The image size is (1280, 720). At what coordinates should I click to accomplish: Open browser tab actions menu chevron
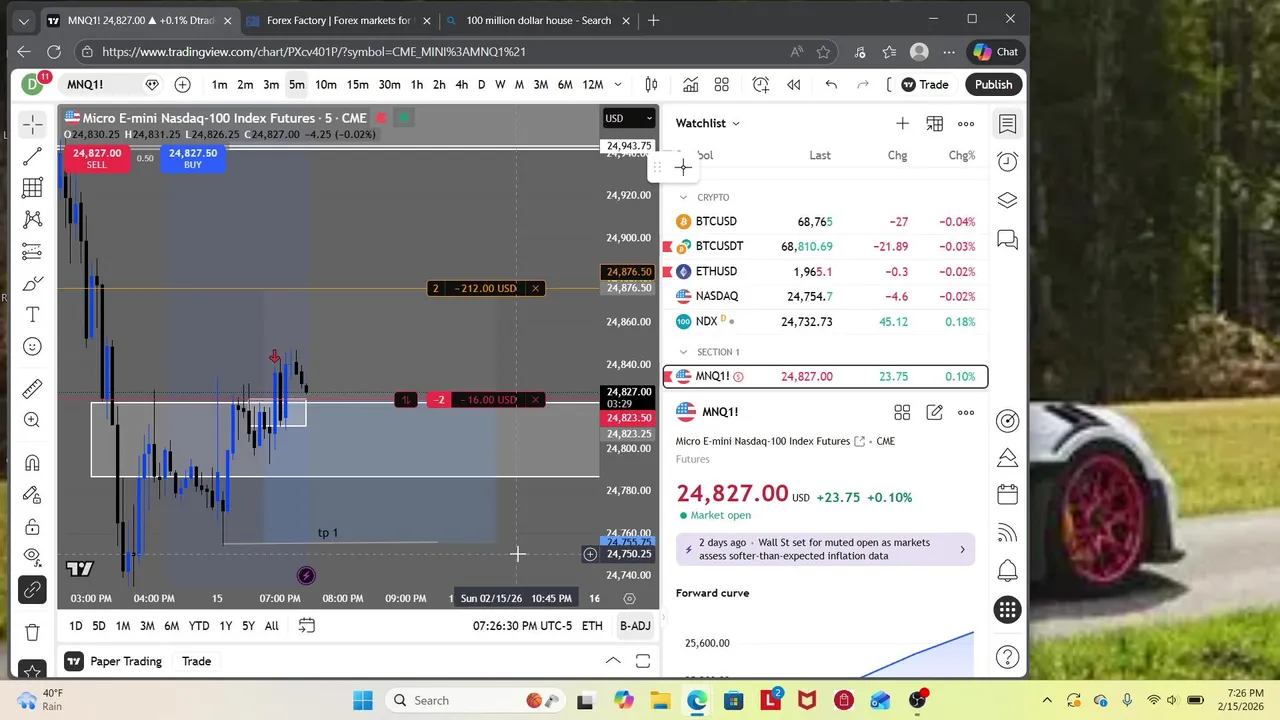(x=23, y=20)
